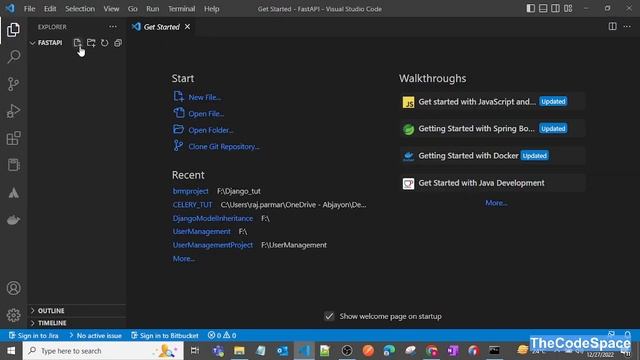The width and height of the screenshot is (640, 360).
Task: Expand the OUTLINE section
Action: 77,311
